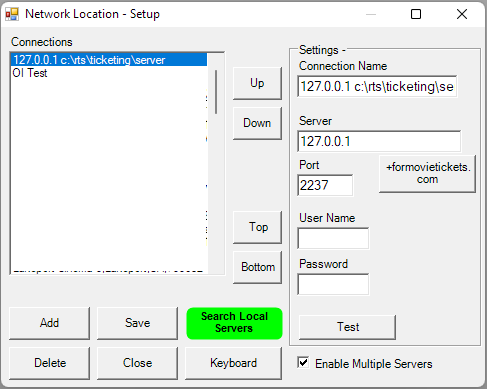The width and height of the screenshot is (487, 389).
Task: Click into the Connection Name field
Action: (377, 86)
